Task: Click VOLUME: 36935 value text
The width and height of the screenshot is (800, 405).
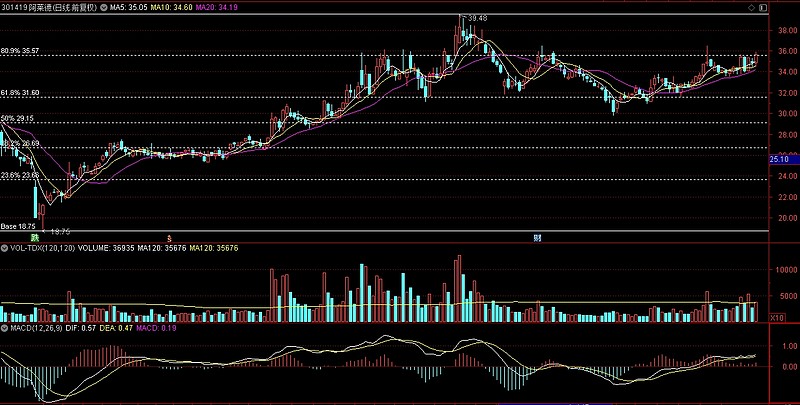Action: (x=106, y=248)
